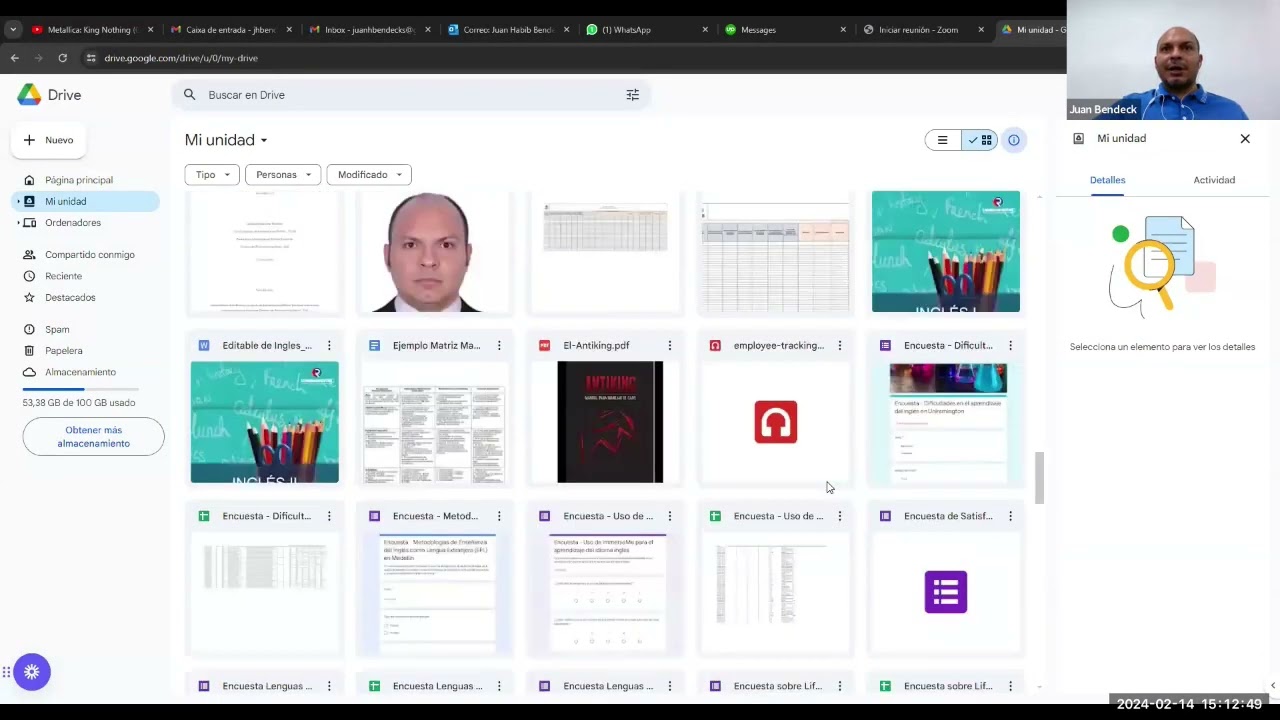This screenshot has width=1280, height=720.
Task: Open employee-tracking file thumbnail
Action: [776, 422]
